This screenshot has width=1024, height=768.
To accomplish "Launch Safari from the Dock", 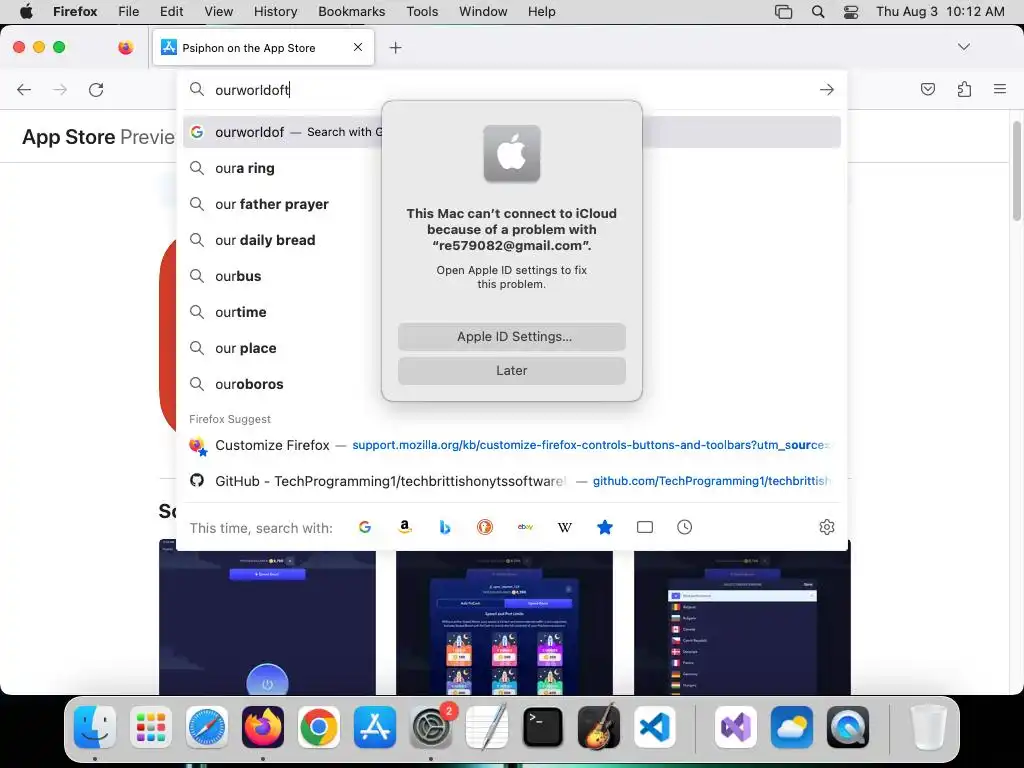I will (x=207, y=727).
